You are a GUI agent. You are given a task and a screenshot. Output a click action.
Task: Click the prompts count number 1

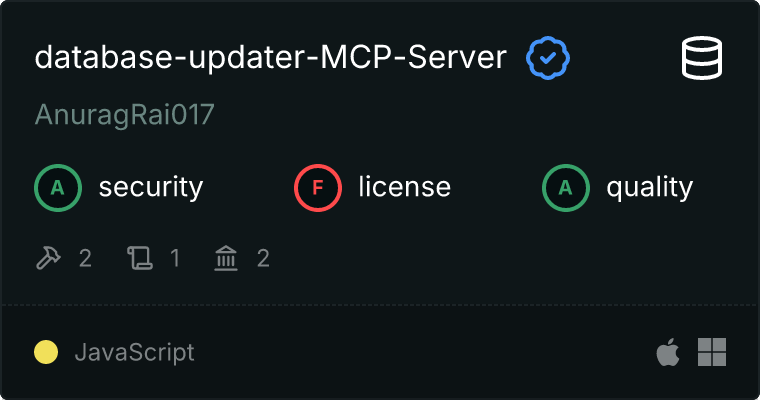pos(175,258)
